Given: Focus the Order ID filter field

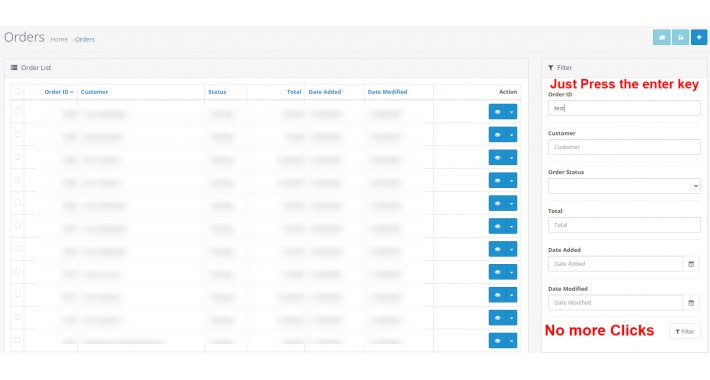Looking at the screenshot, I should coord(624,108).
